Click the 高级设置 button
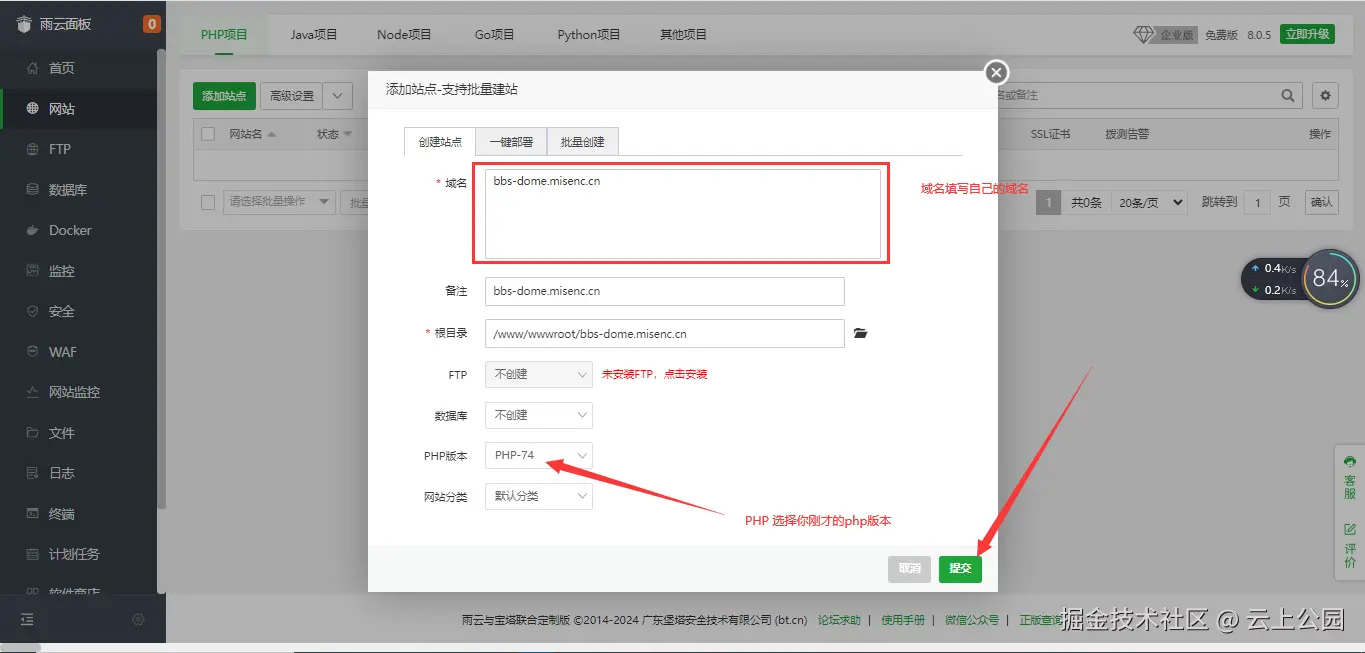The height and width of the screenshot is (653, 1365). pos(292,96)
